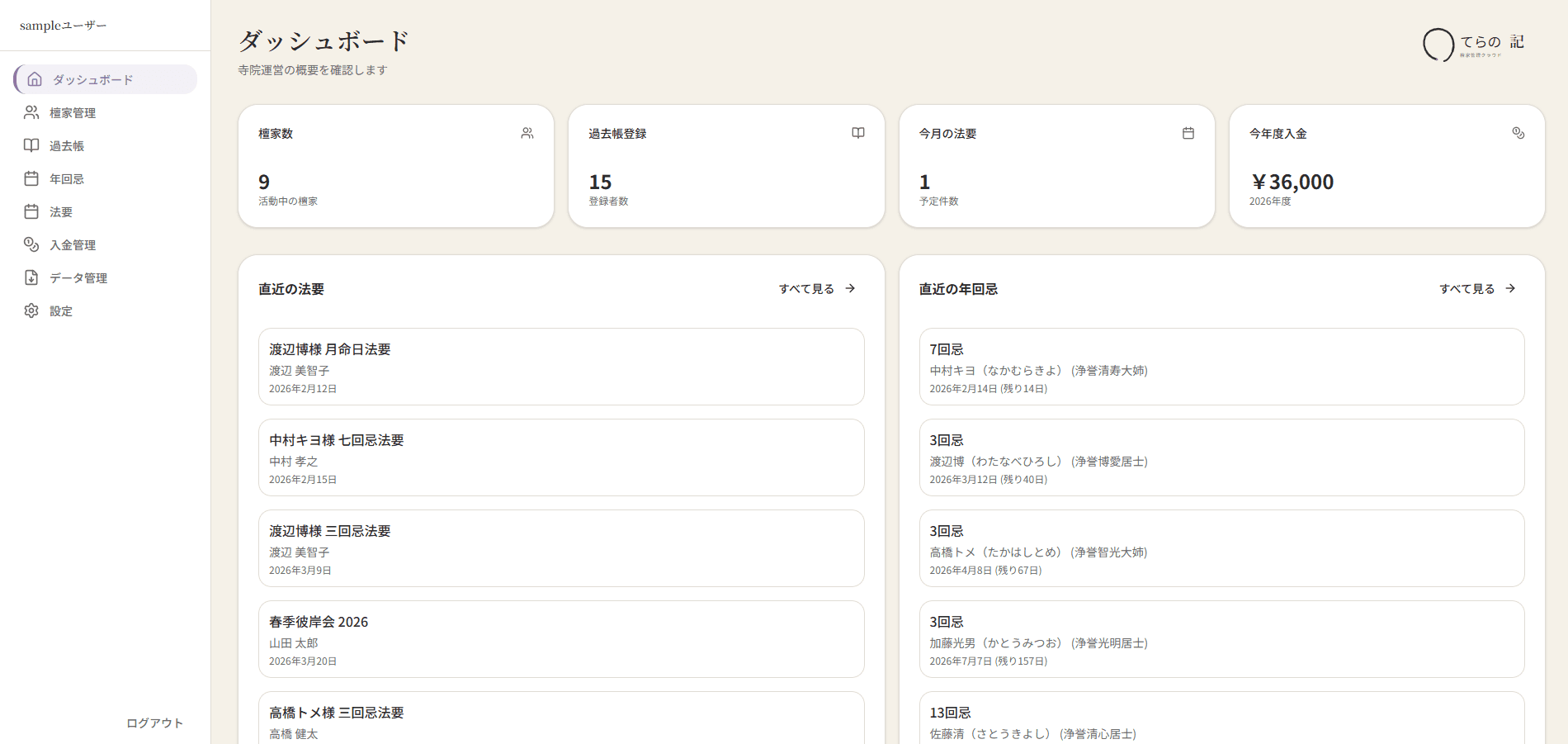Click the people icon on the 檀家数 card
The height and width of the screenshot is (744, 1568).
(x=527, y=132)
